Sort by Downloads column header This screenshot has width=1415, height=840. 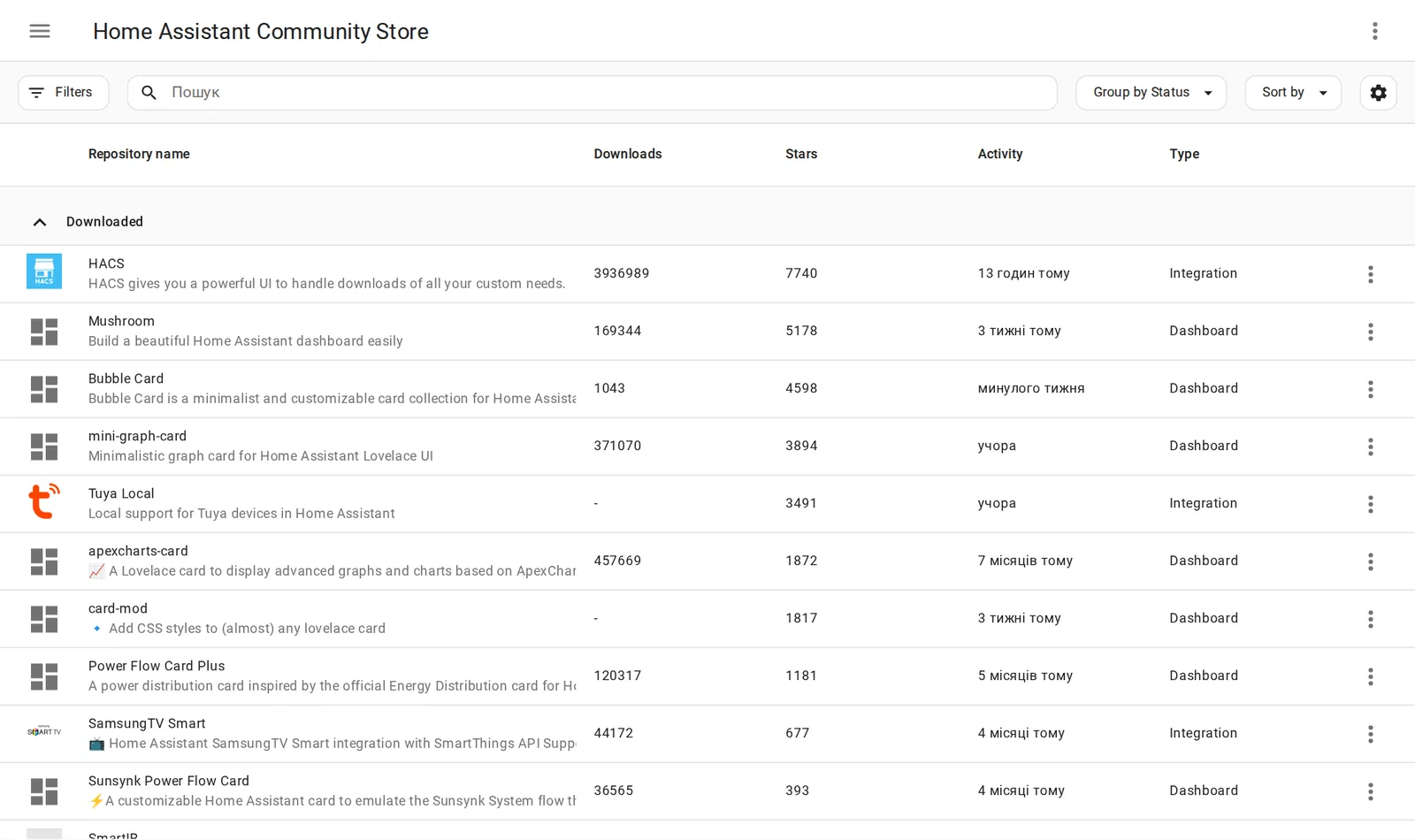pyautogui.click(x=628, y=154)
